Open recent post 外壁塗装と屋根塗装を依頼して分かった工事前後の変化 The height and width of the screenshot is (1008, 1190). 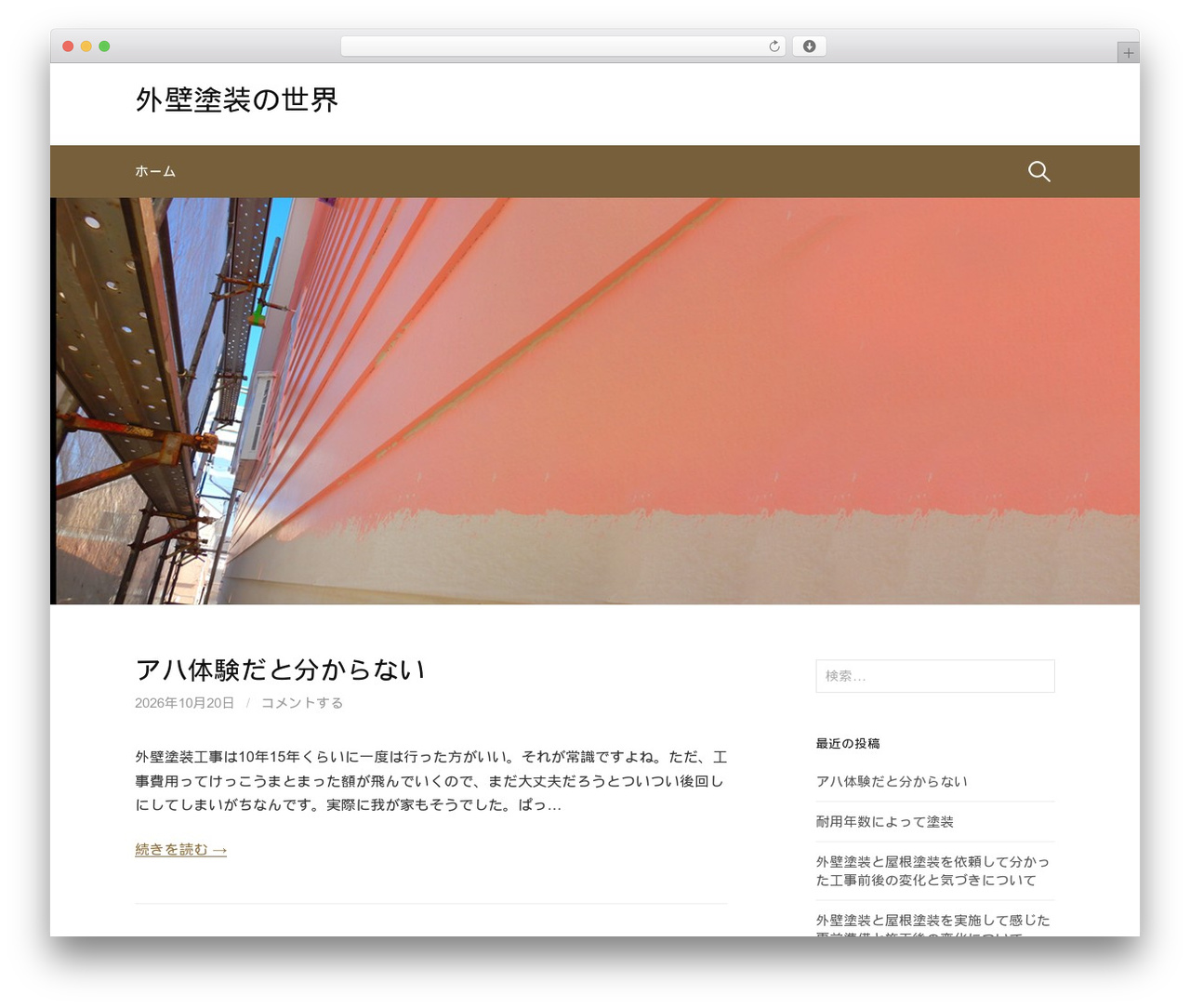(x=932, y=871)
